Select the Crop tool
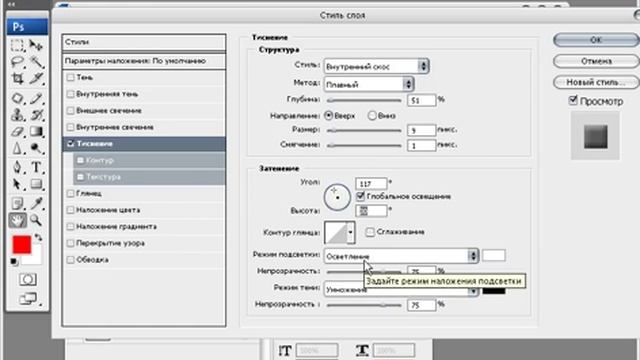The image size is (640, 360). coord(17,78)
